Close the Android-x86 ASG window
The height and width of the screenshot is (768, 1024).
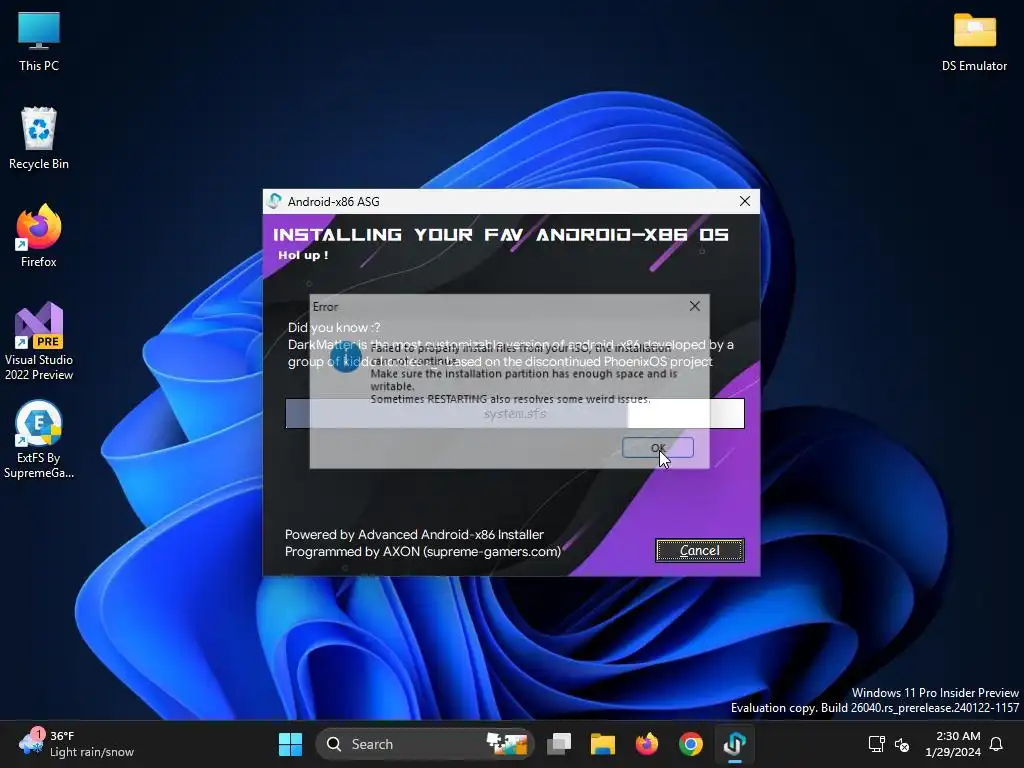point(744,201)
